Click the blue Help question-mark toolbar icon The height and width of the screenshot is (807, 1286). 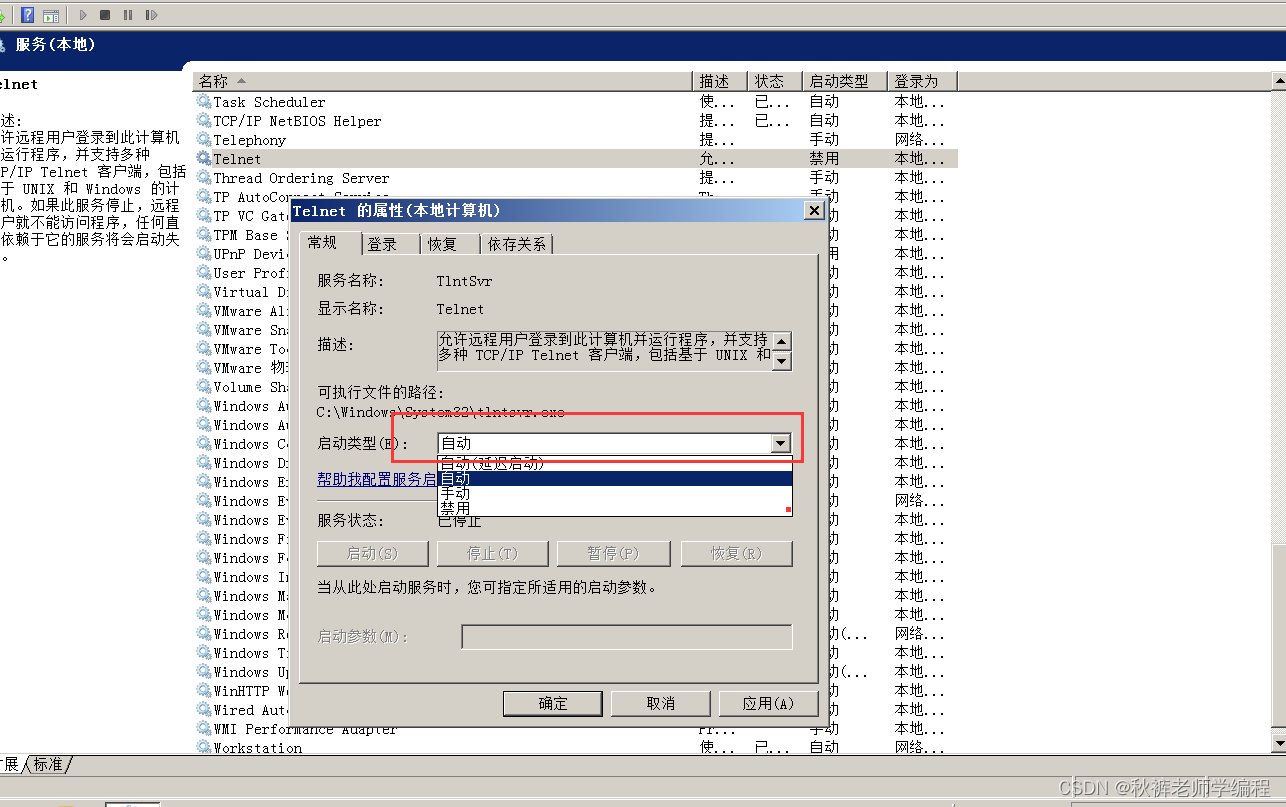pyautogui.click(x=27, y=15)
